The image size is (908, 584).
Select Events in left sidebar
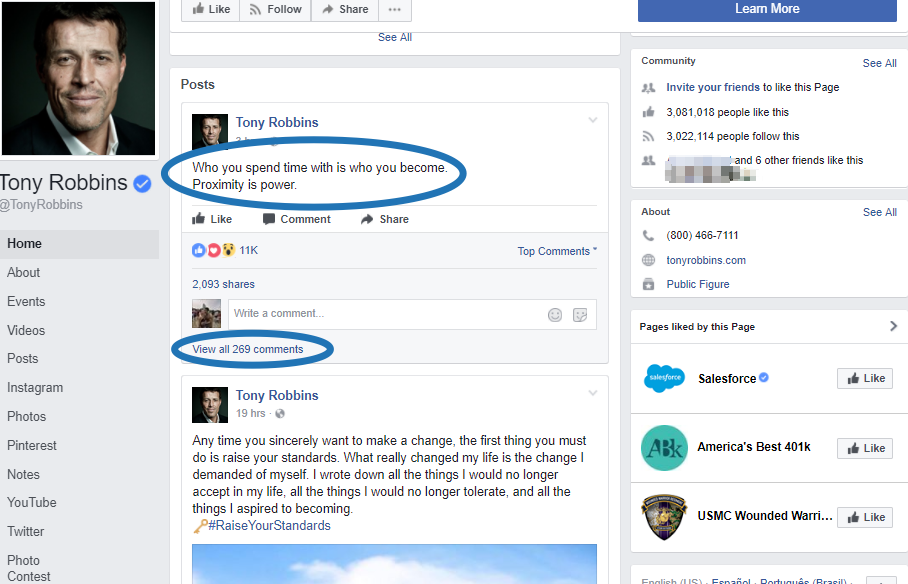pos(26,302)
